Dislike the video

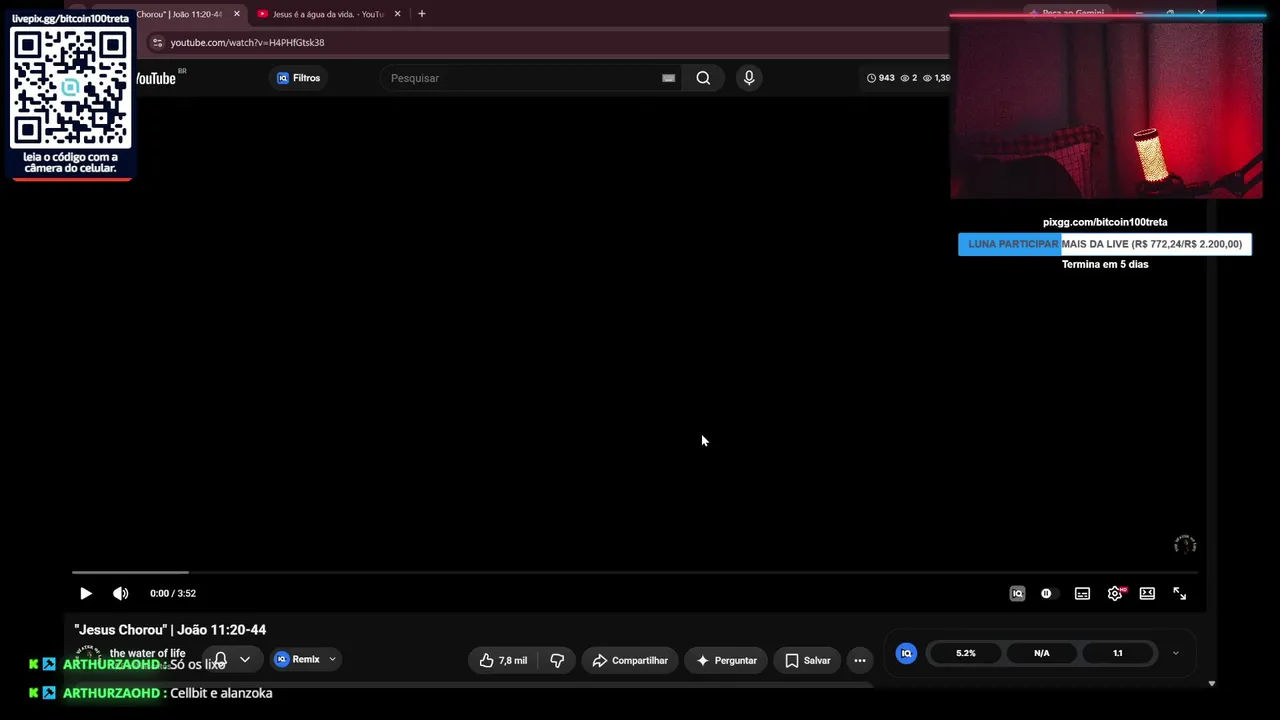click(557, 660)
